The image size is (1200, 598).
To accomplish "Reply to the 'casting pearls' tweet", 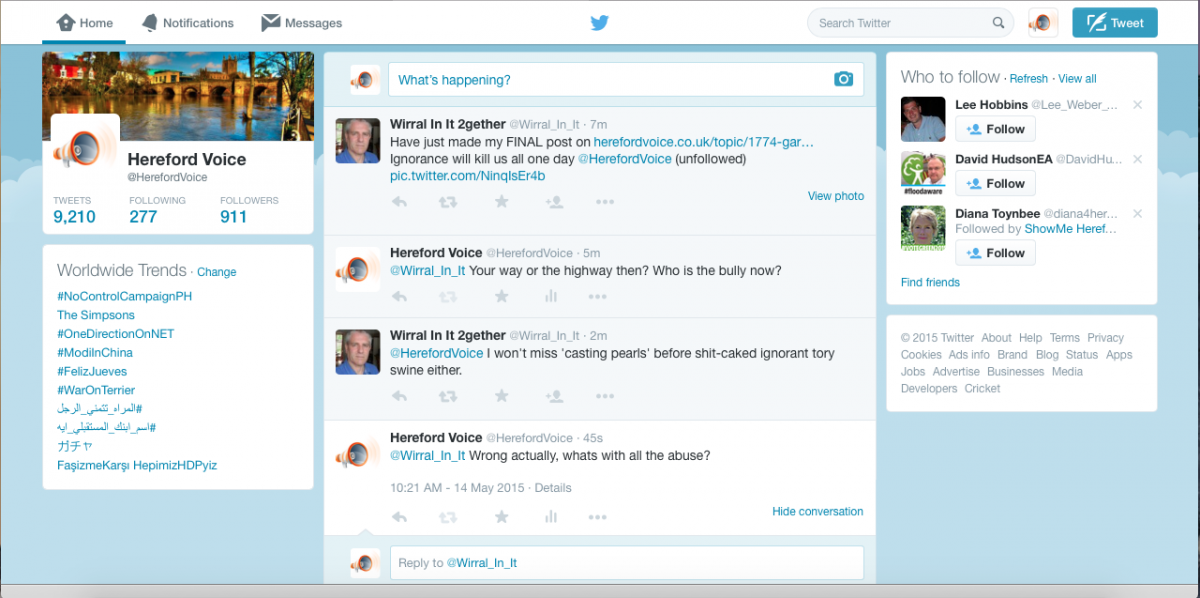I will (399, 396).
